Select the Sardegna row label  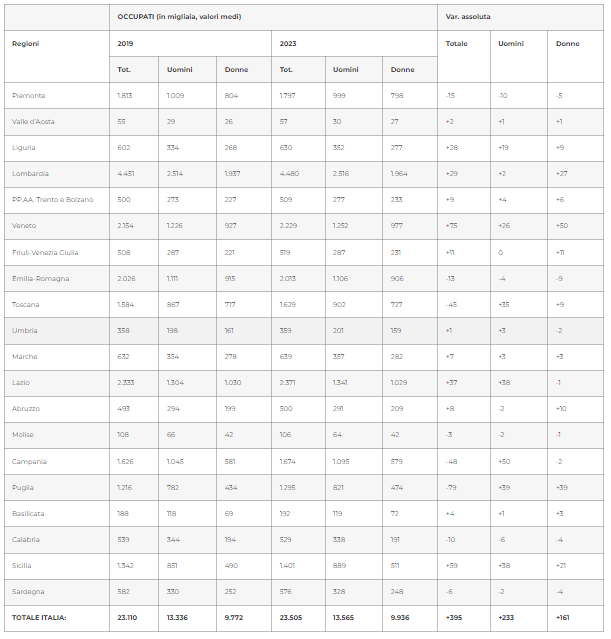(30, 592)
